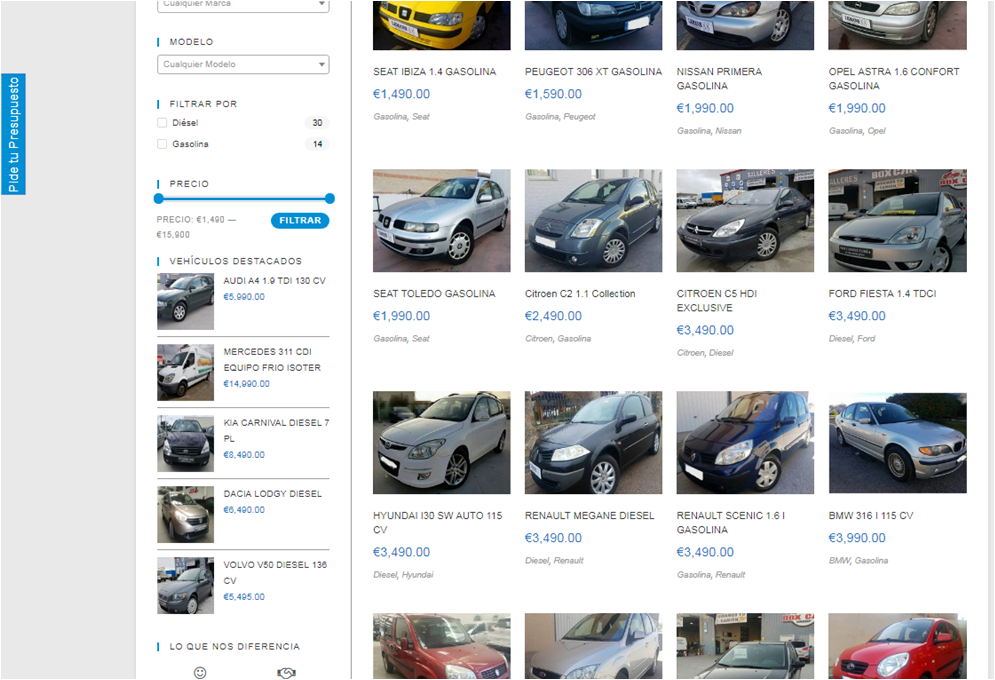Click the Diésel count badge 30
This screenshot has height=680, width=995.
tap(317, 122)
